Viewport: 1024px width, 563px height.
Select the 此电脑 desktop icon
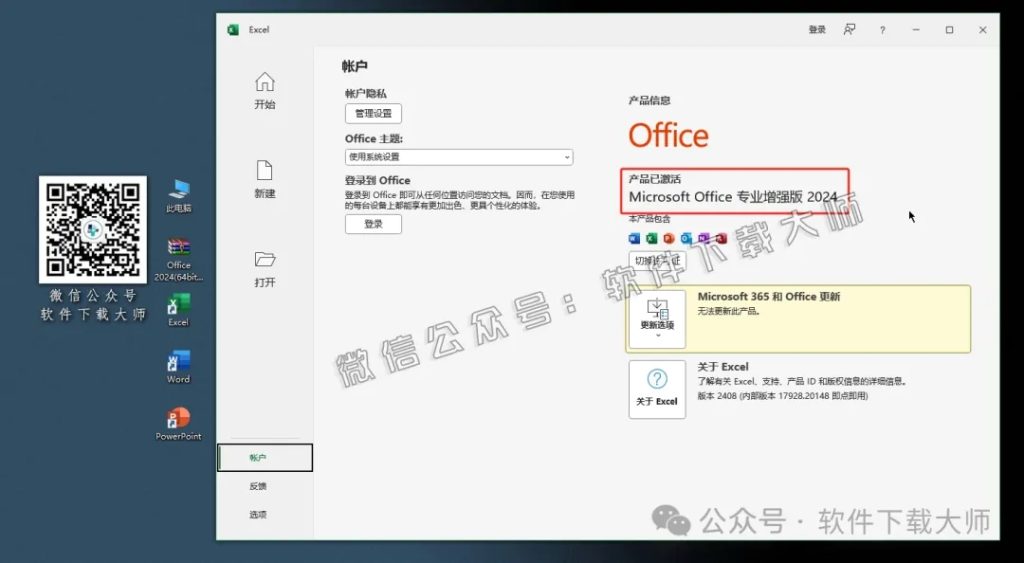pos(178,196)
